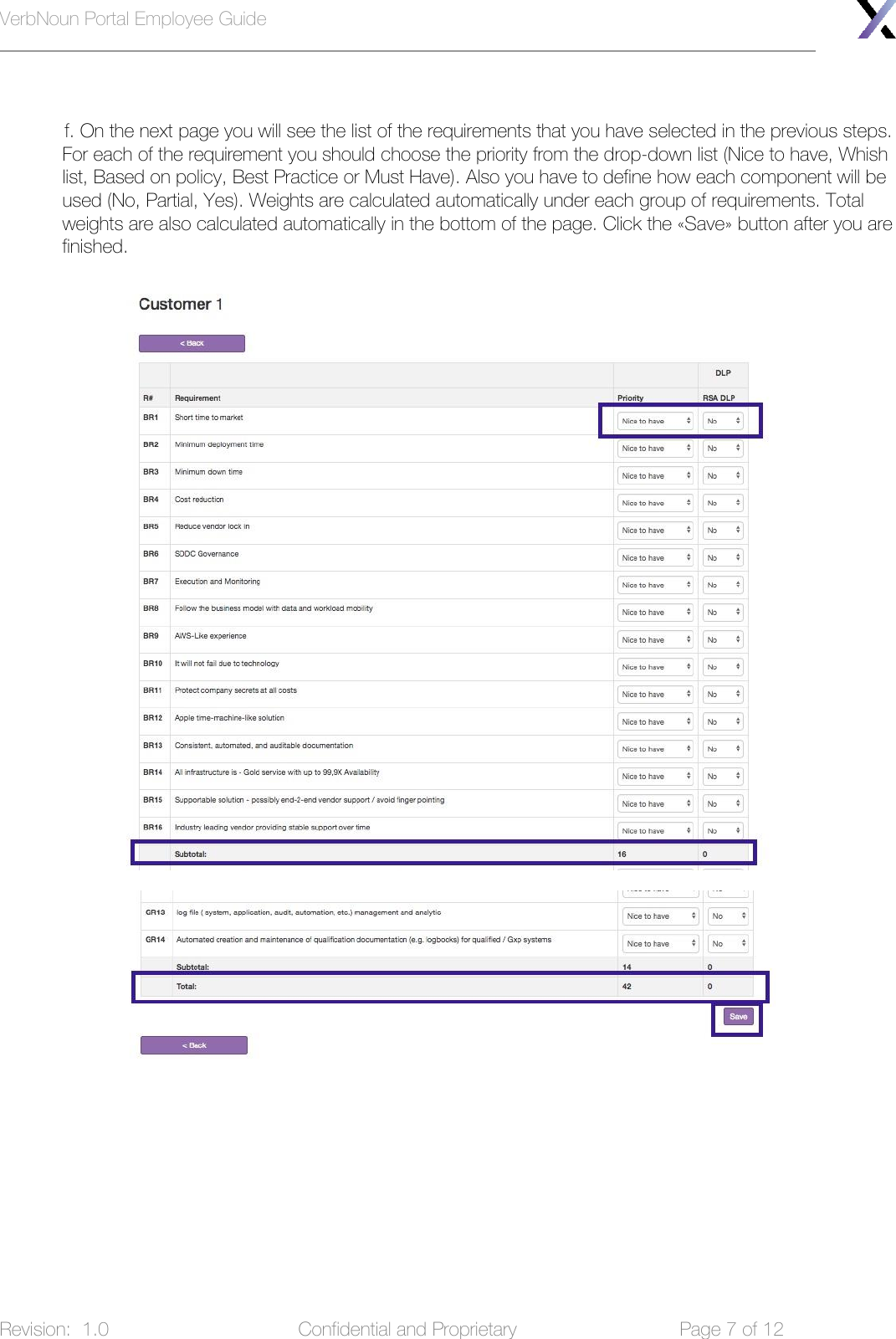Click the Requirement column header
This screenshot has width=896, height=1339.
point(197,398)
